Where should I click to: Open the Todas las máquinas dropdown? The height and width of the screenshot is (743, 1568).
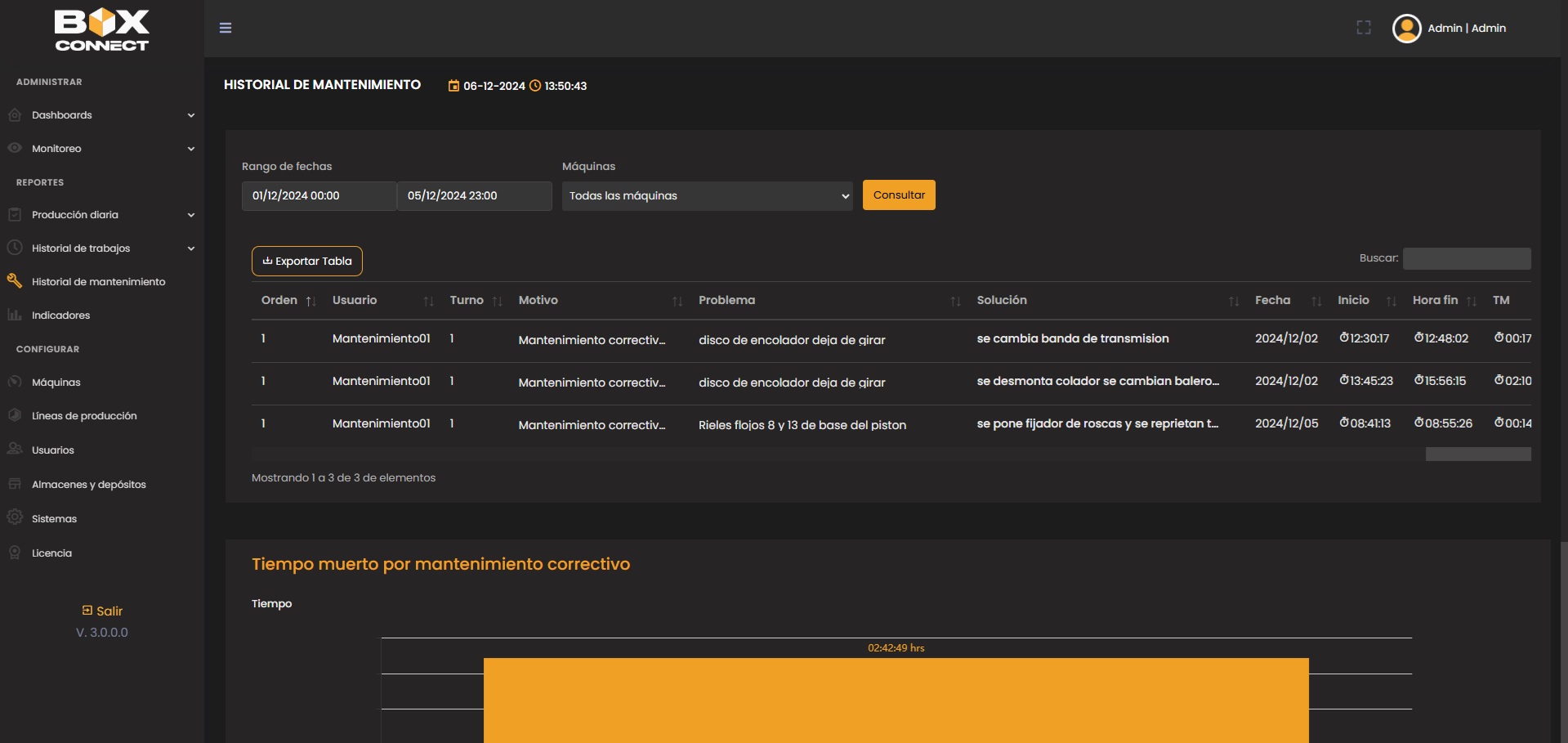(x=708, y=196)
